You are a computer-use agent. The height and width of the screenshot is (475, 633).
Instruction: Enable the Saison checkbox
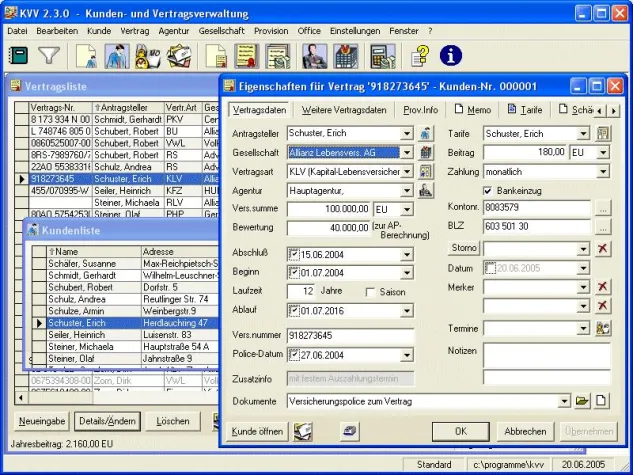[371, 292]
